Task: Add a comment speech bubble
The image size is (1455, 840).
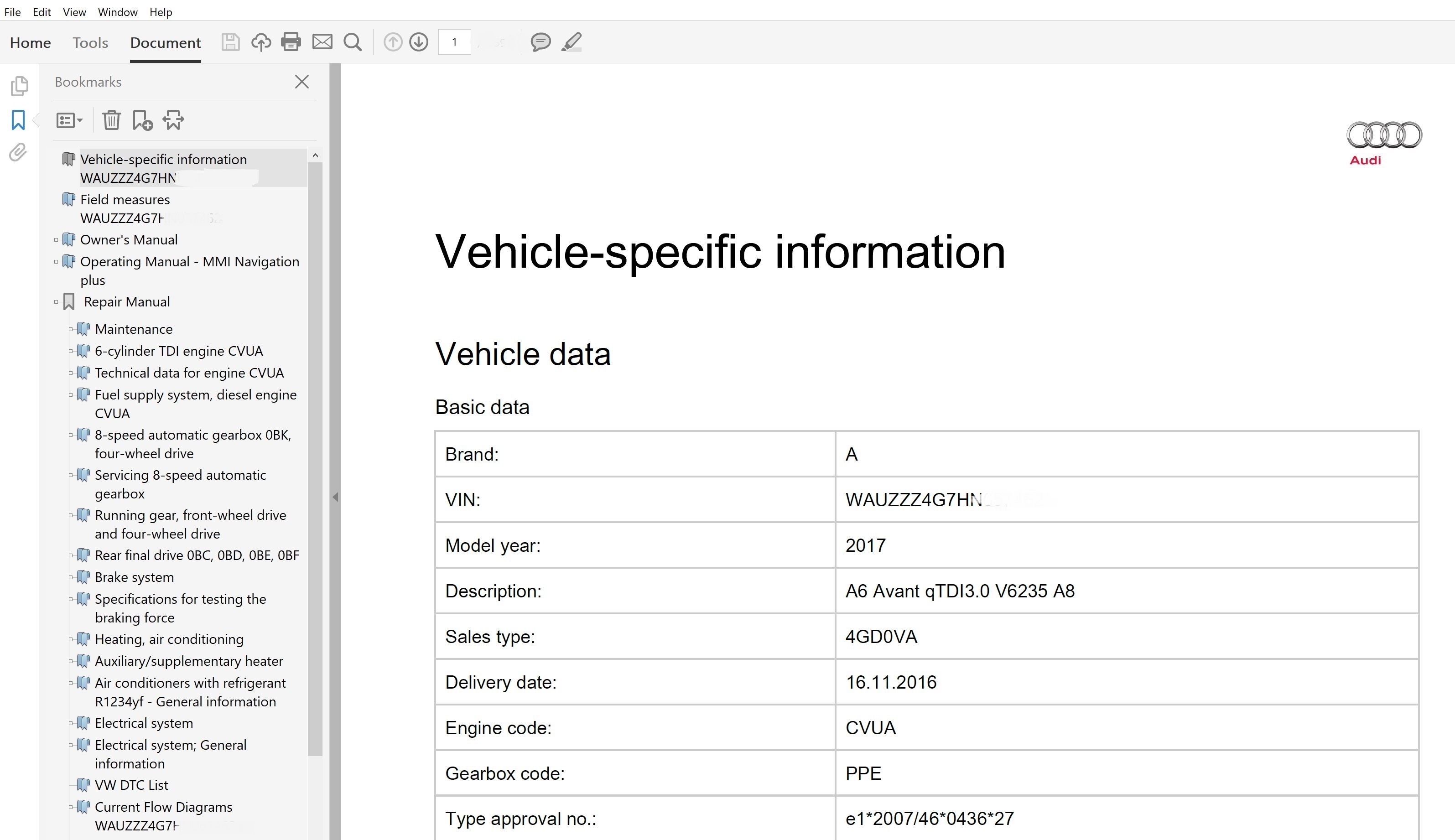Action: (540, 42)
